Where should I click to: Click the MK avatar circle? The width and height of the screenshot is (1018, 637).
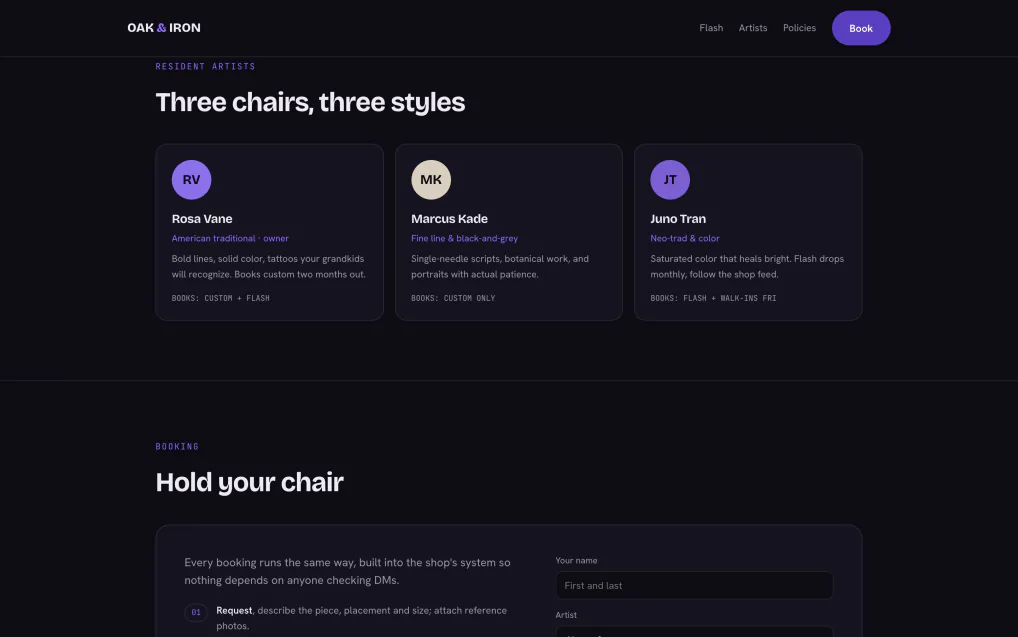pos(430,180)
